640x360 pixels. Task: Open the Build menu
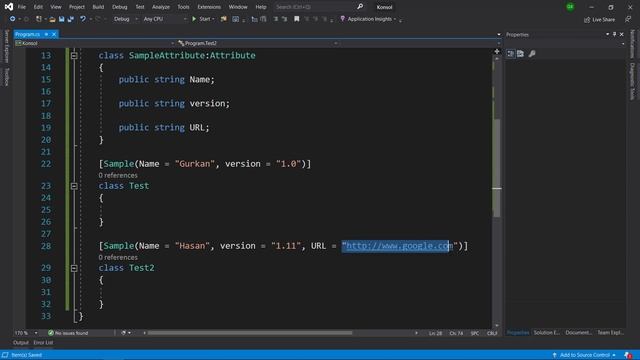[98, 7]
